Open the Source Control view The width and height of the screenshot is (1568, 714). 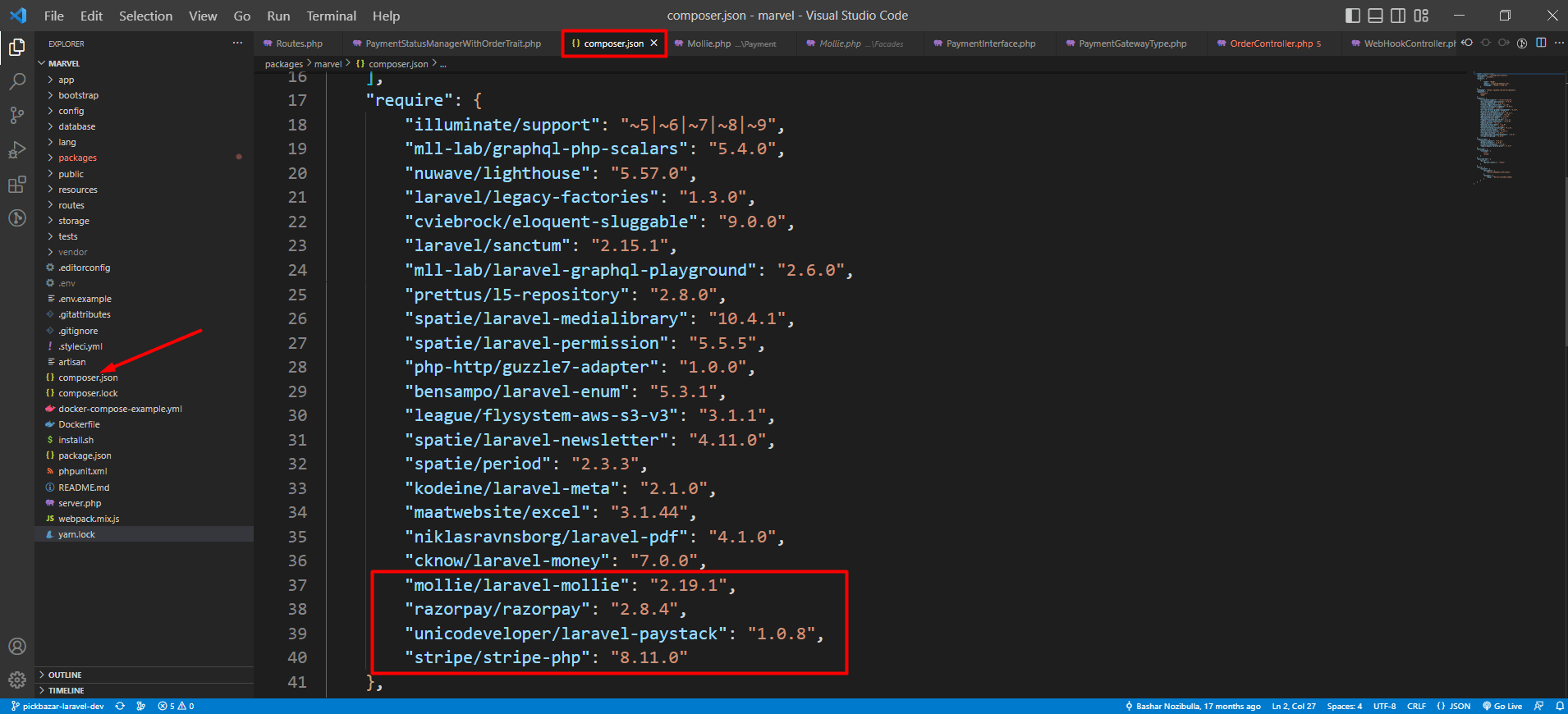(x=16, y=116)
